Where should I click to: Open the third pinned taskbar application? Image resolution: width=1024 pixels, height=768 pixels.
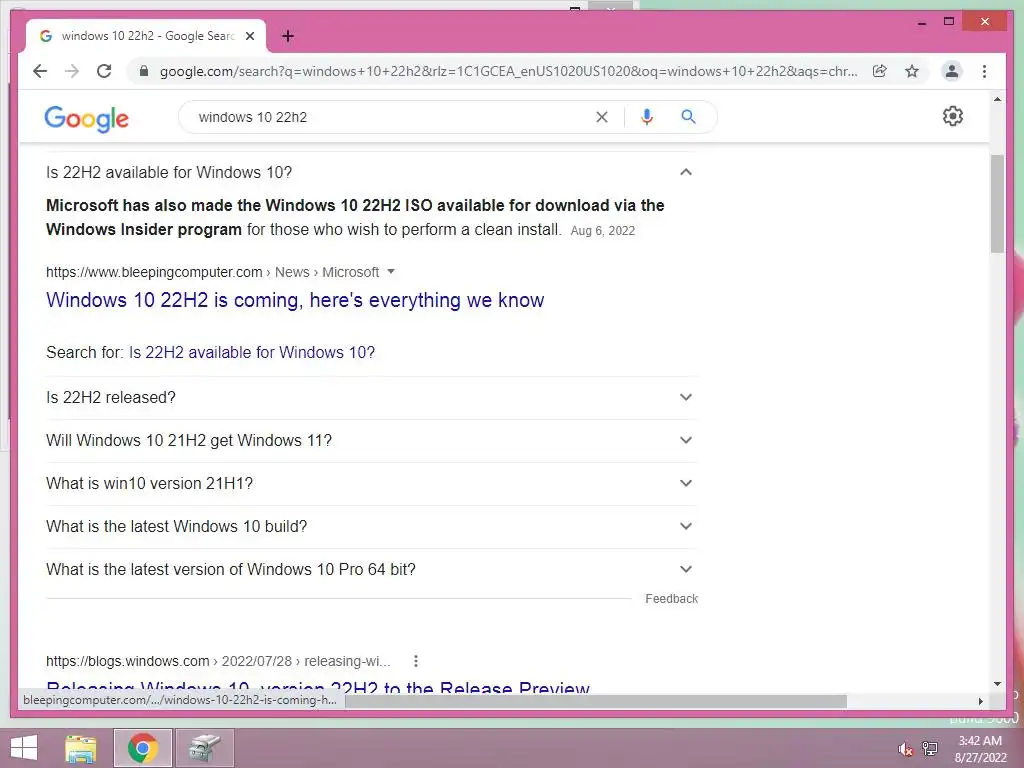(x=204, y=748)
